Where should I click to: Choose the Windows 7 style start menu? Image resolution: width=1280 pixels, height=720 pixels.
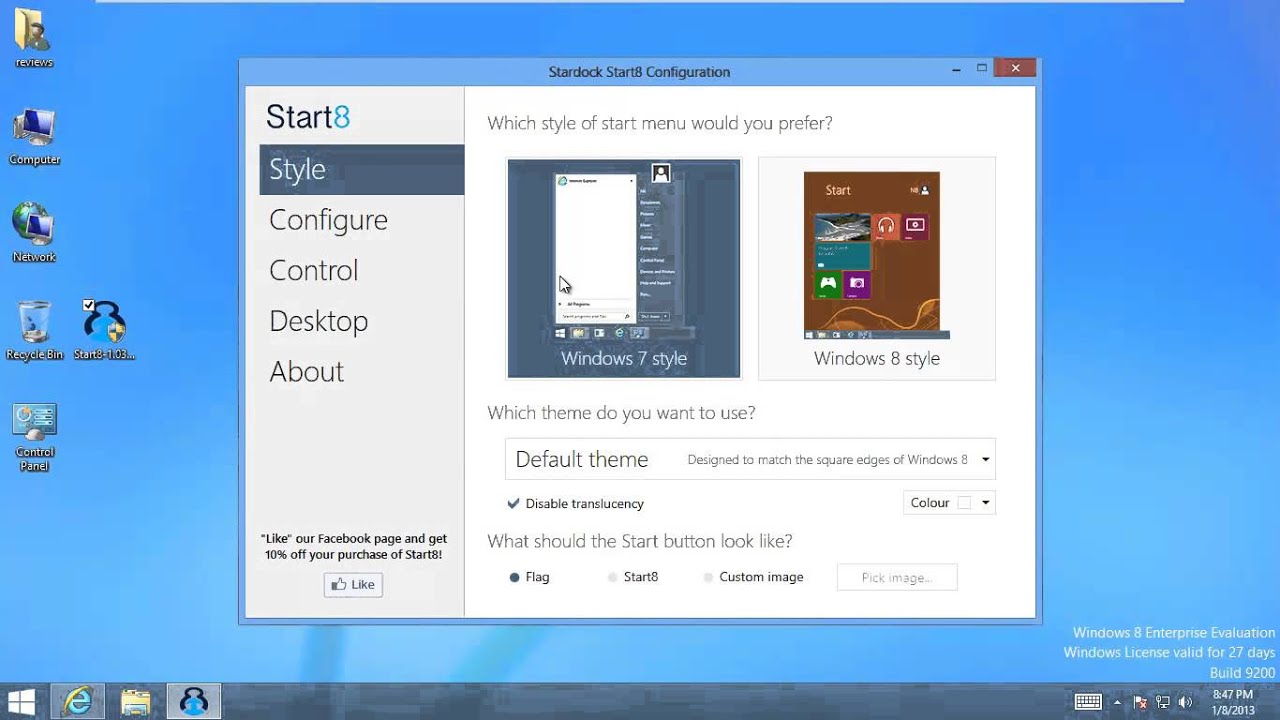[x=624, y=268]
